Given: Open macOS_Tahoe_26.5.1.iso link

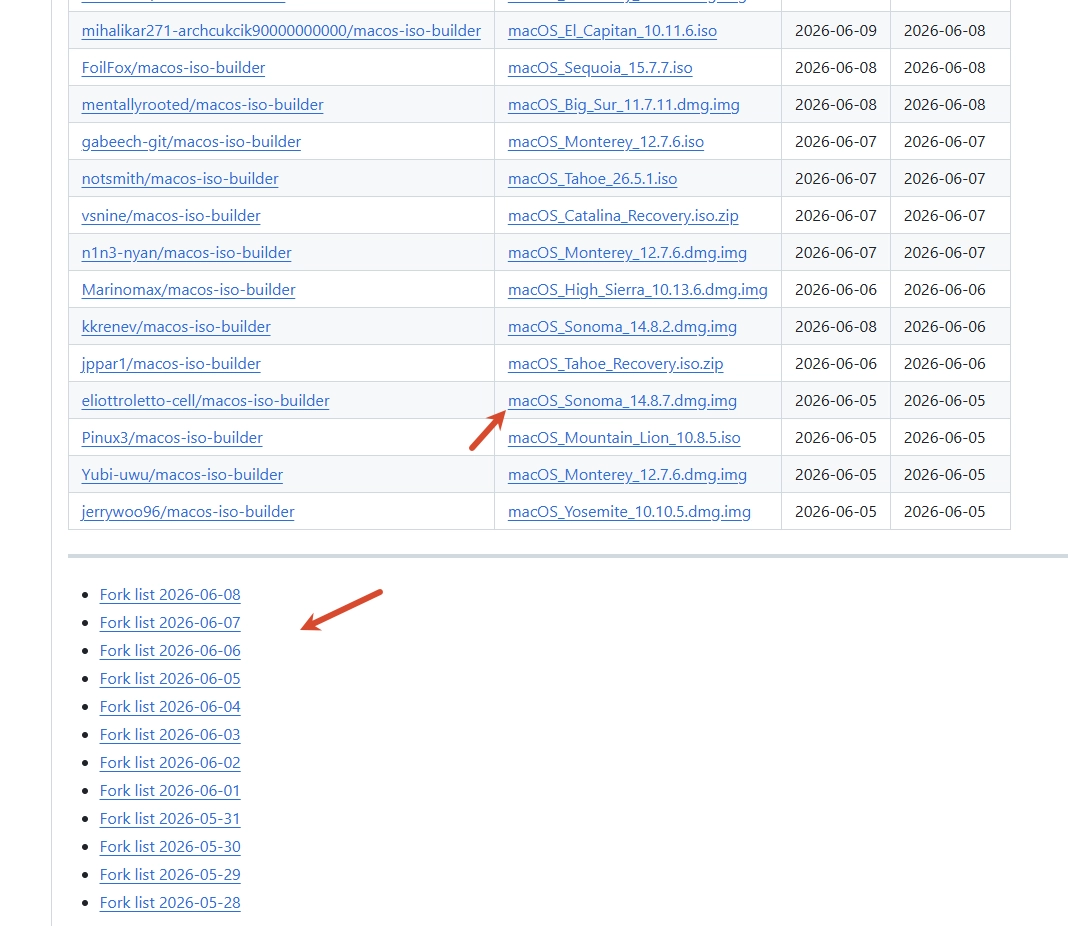Looking at the screenshot, I should (593, 178).
